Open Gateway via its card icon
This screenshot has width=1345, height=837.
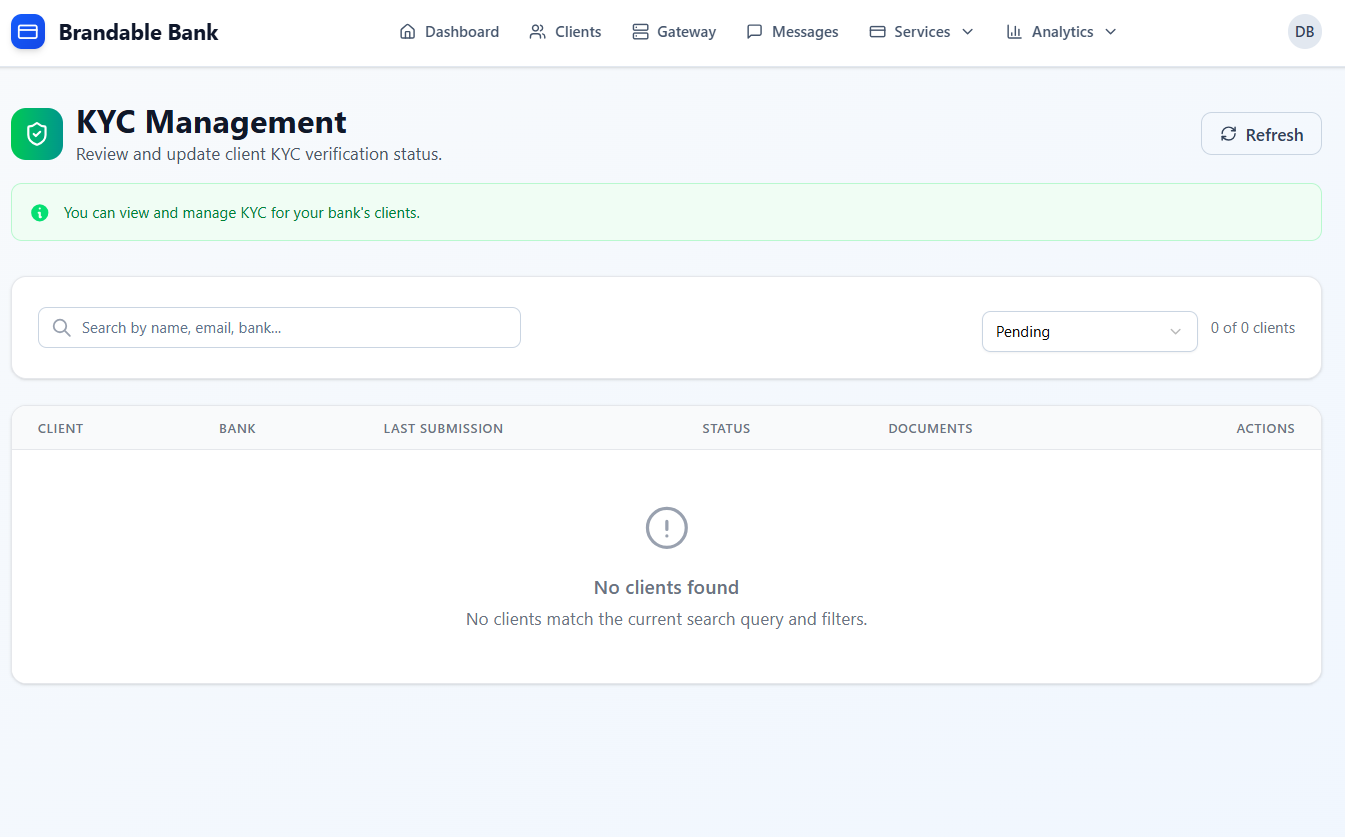640,31
